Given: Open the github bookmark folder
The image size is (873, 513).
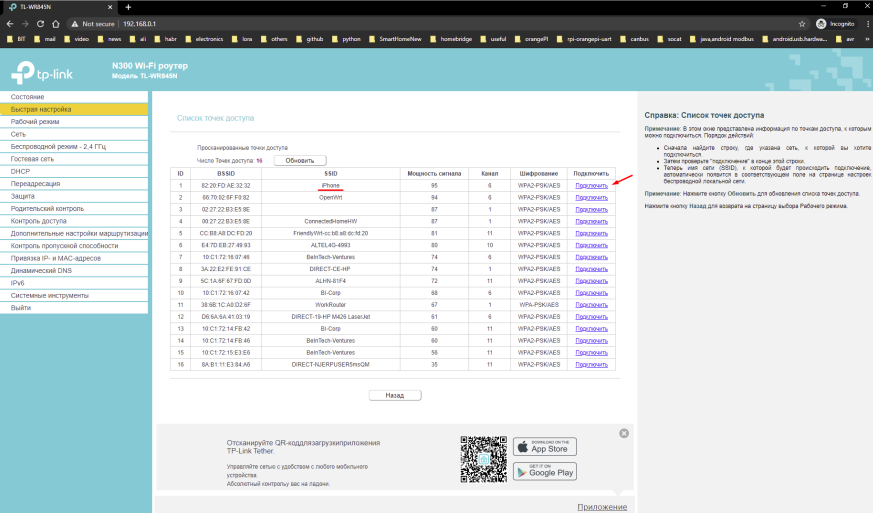Looking at the screenshot, I should point(310,39).
